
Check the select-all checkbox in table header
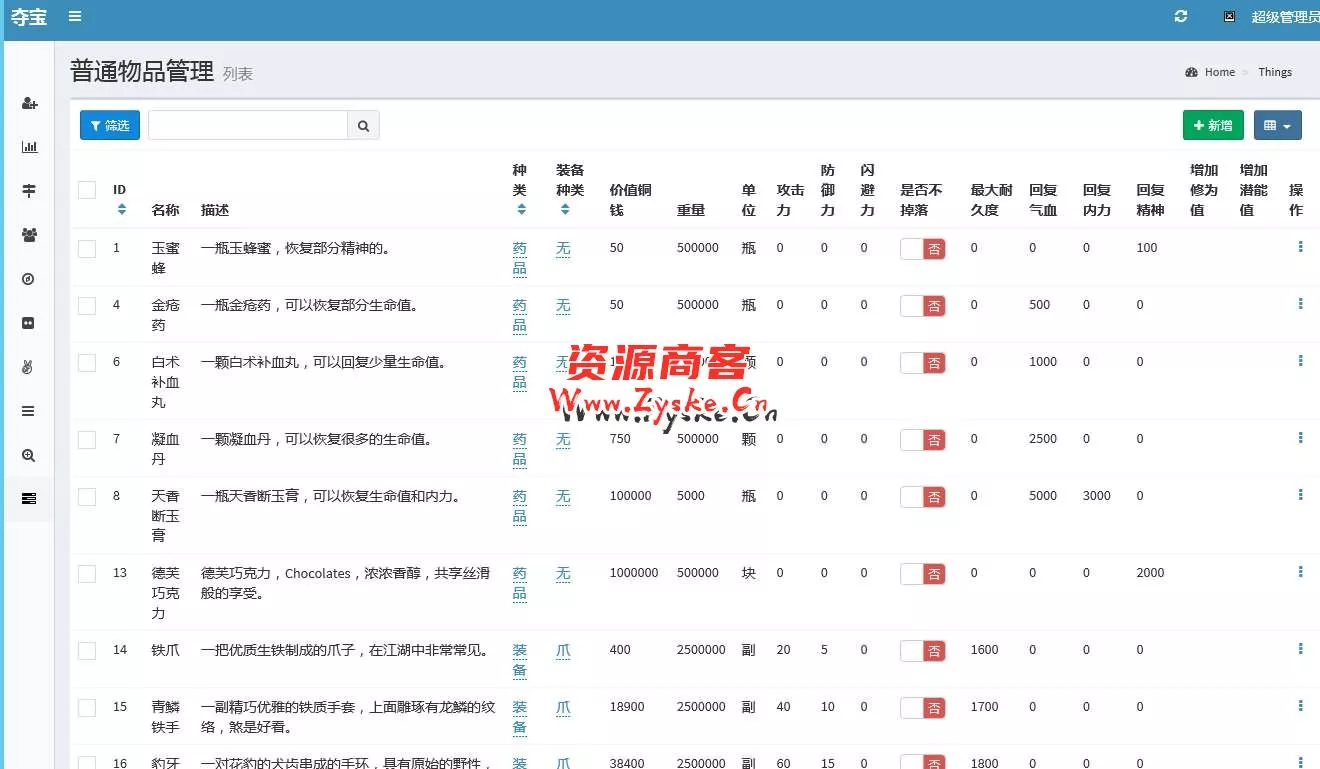(87, 190)
